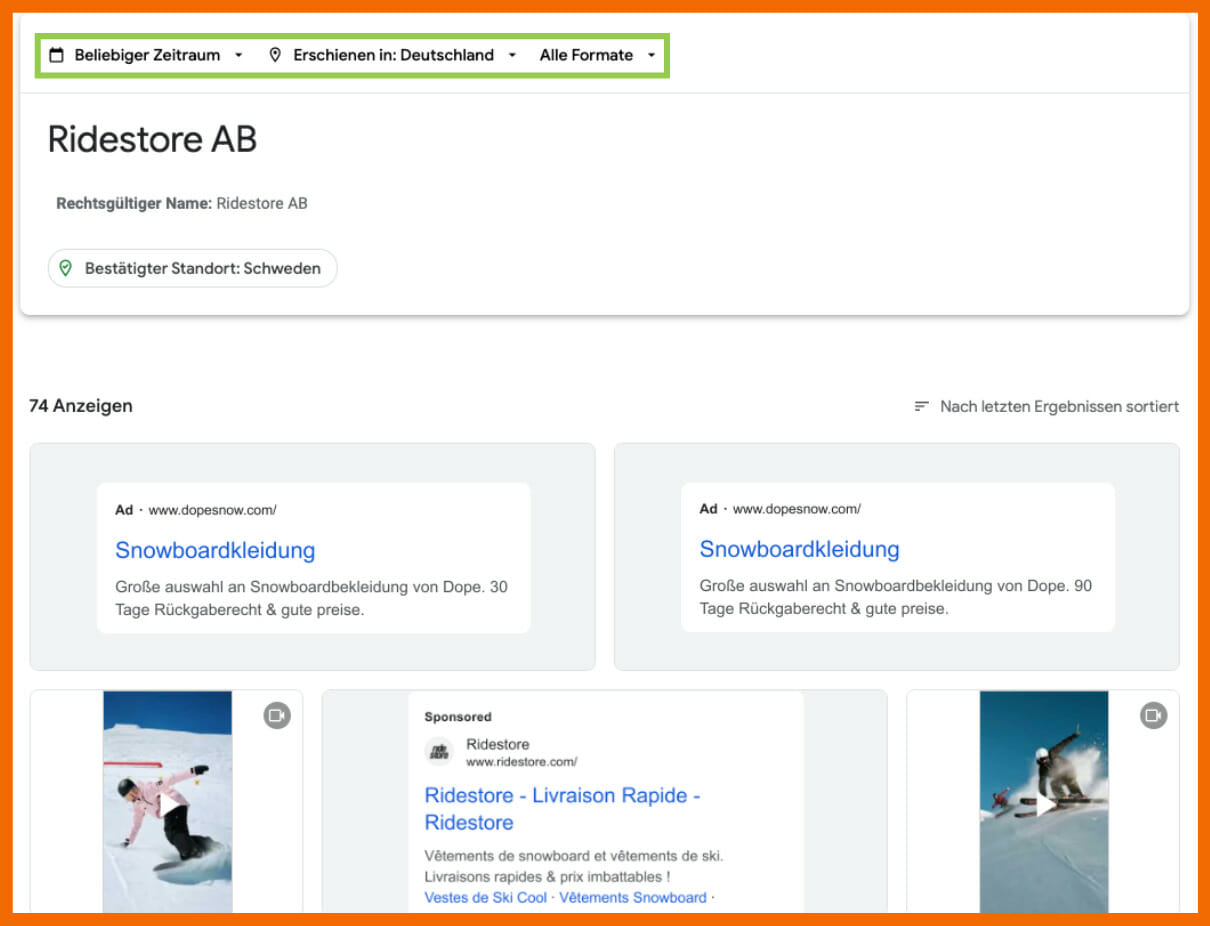Click the video camera icon on the right-side video ad

(1152, 715)
